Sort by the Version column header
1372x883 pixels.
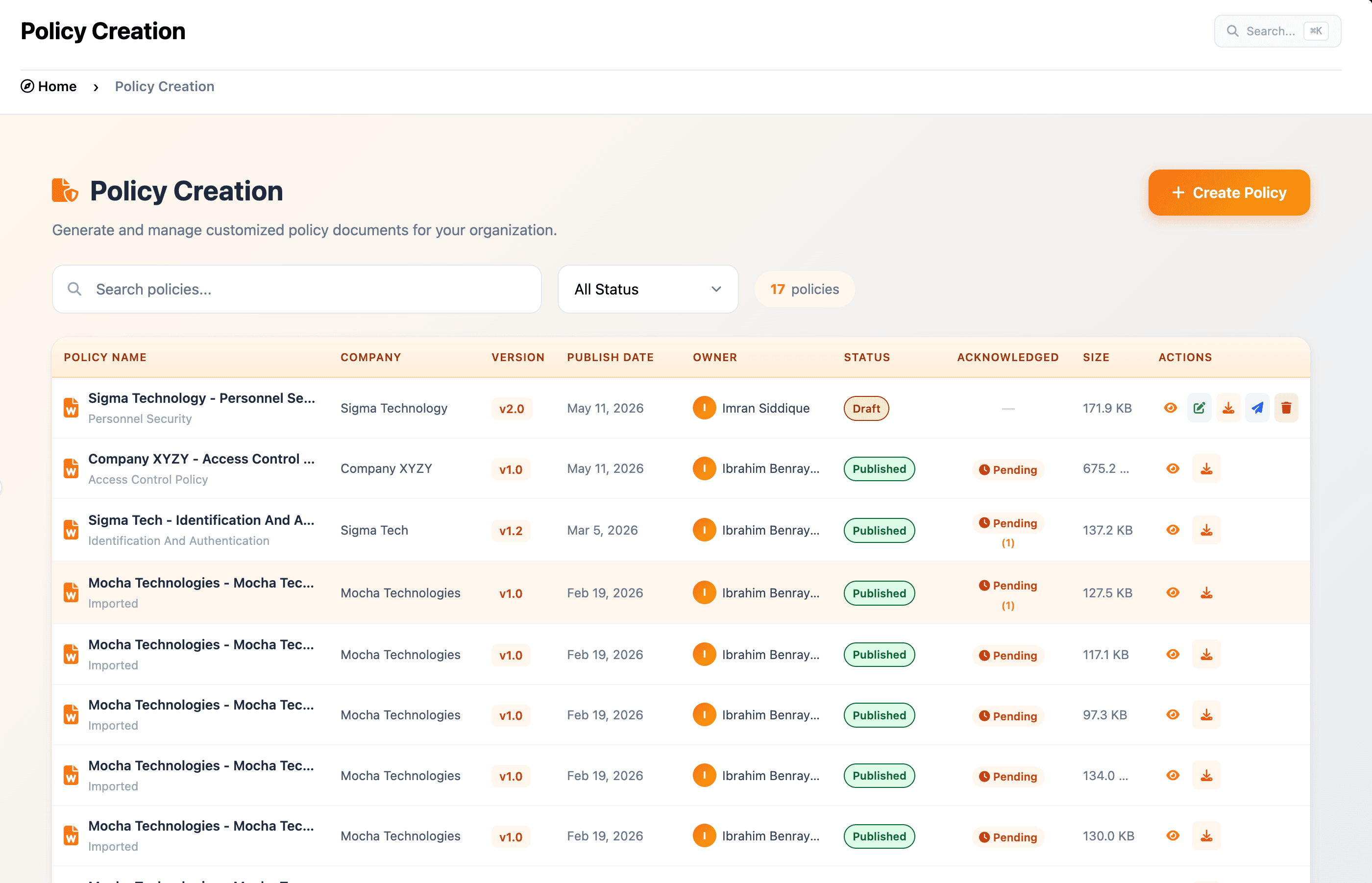(x=518, y=357)
